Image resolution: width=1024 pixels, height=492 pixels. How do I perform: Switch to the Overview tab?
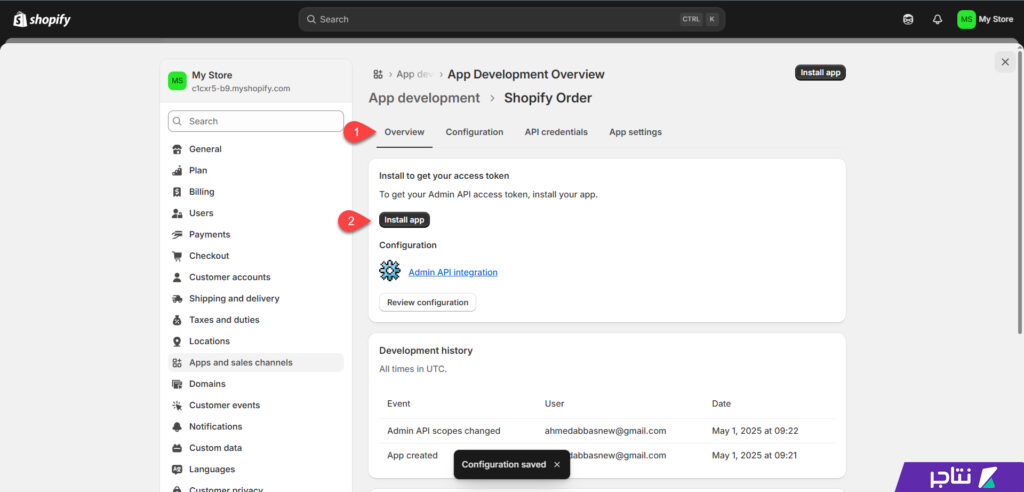point(404,132)
